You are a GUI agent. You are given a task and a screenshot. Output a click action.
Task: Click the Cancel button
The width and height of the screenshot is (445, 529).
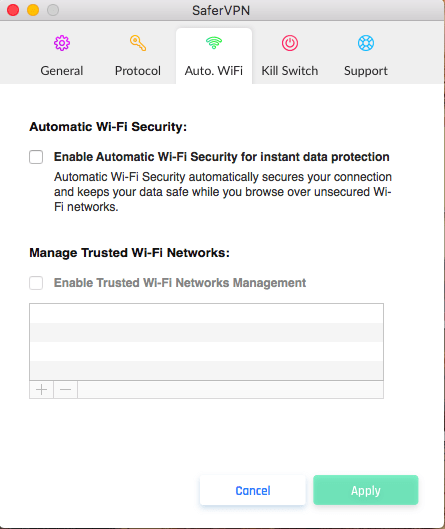click(253, 490)
